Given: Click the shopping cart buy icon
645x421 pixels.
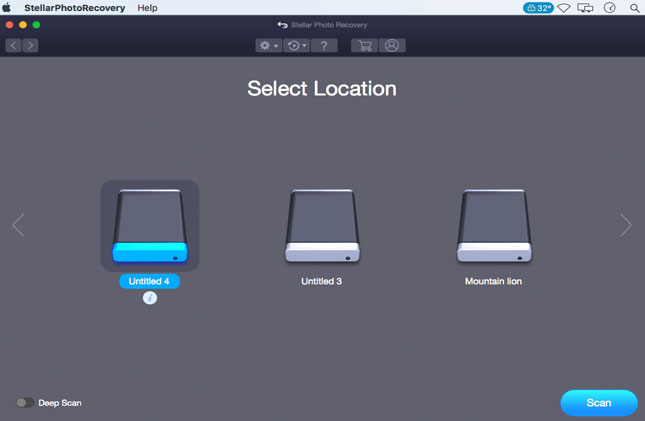Looking at the screenshot, I should pyautogui.click(x=364, y=45).
